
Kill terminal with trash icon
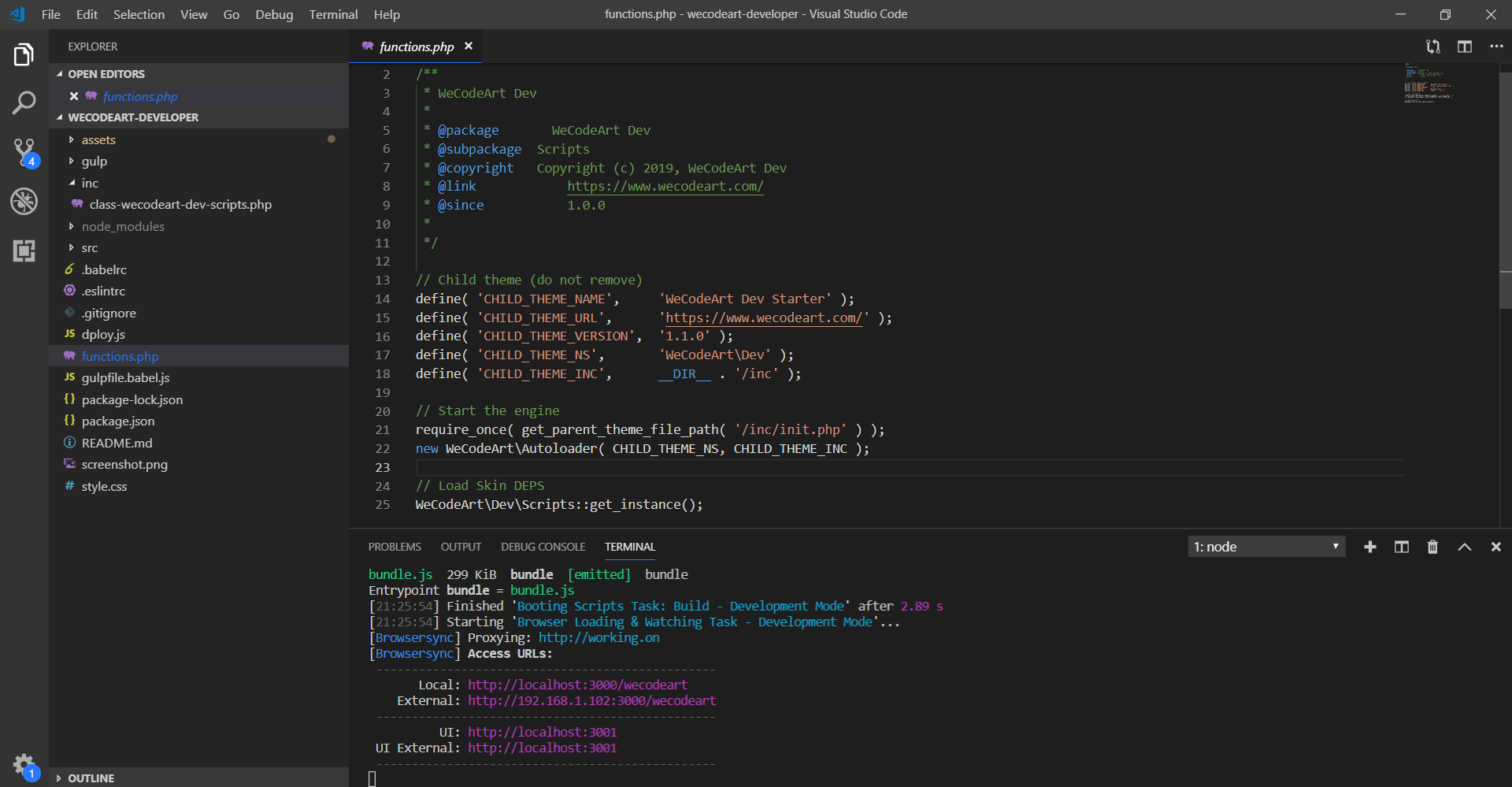coord(1432,547)
